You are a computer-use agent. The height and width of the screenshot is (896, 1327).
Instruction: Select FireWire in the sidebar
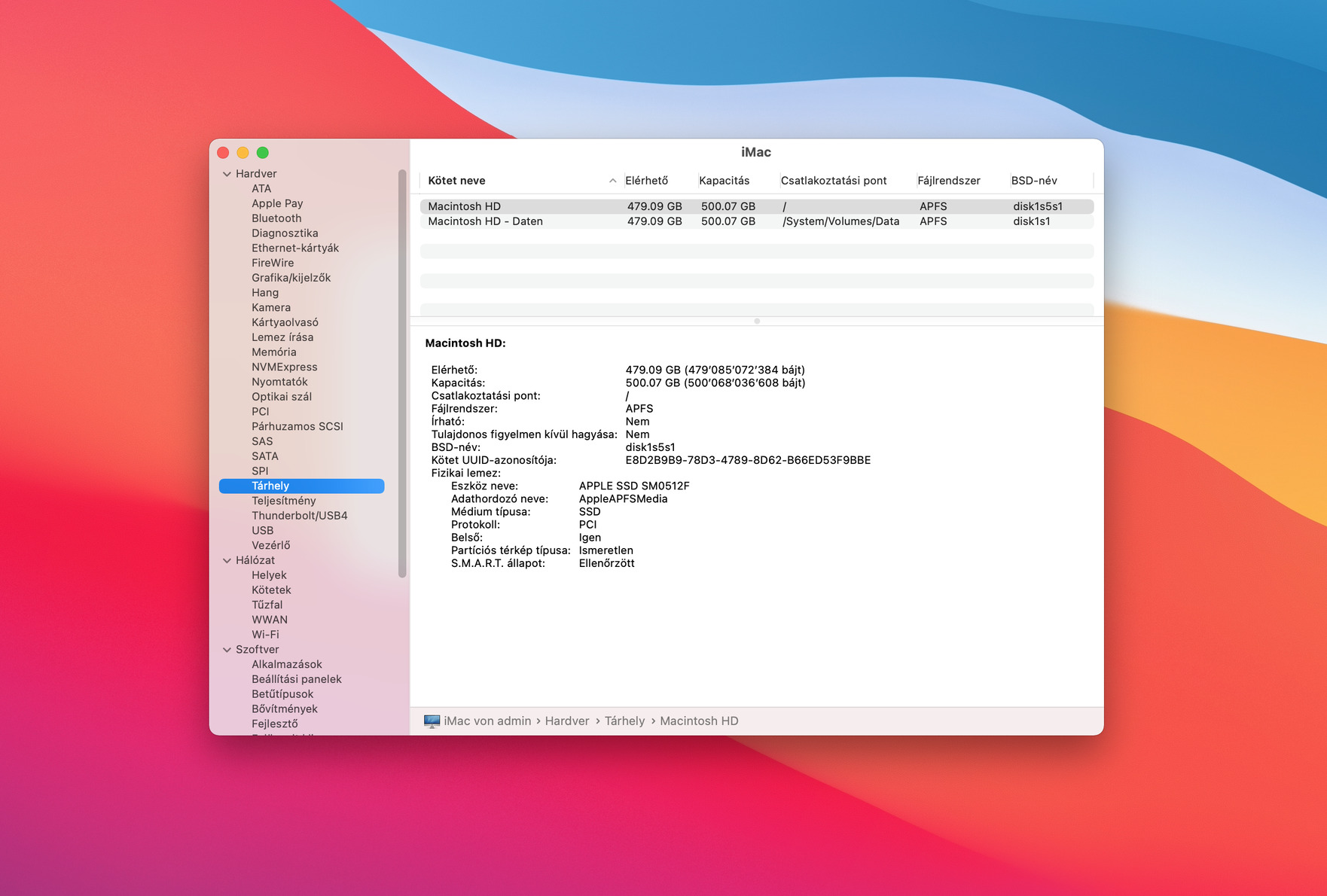273,263
